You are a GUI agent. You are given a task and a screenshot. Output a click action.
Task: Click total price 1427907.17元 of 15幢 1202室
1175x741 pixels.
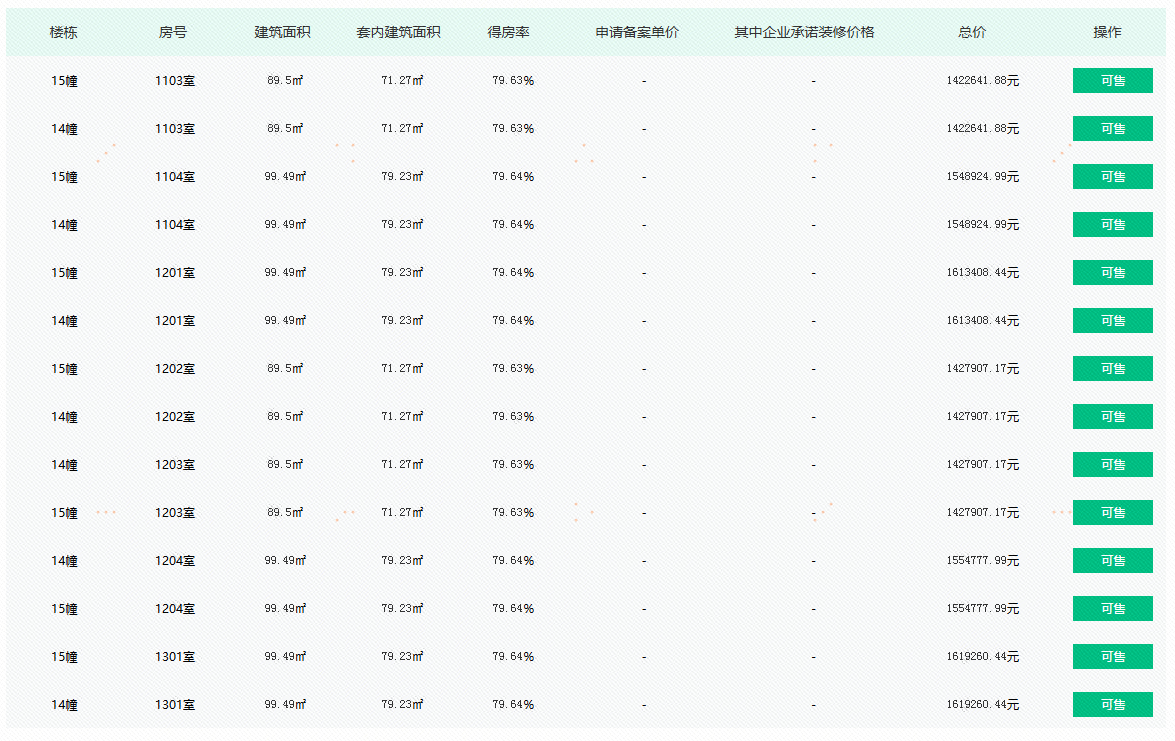point(982,369)
